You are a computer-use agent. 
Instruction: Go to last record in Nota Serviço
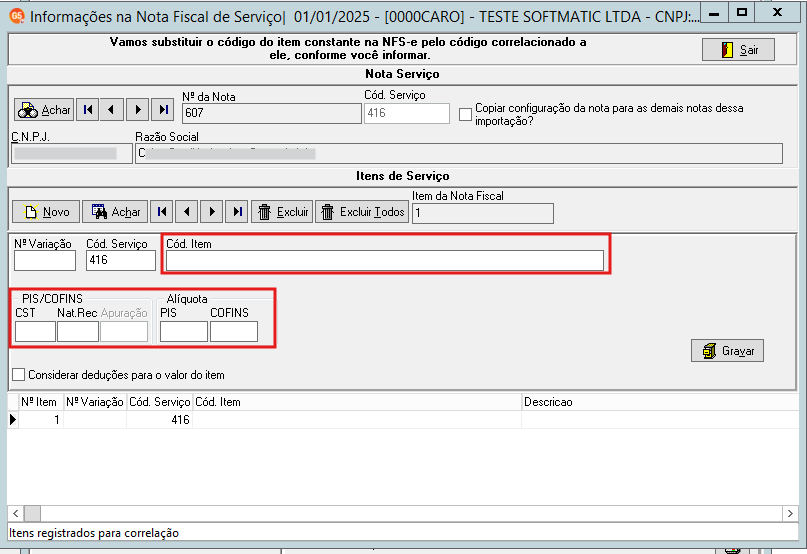pos(163,110)
